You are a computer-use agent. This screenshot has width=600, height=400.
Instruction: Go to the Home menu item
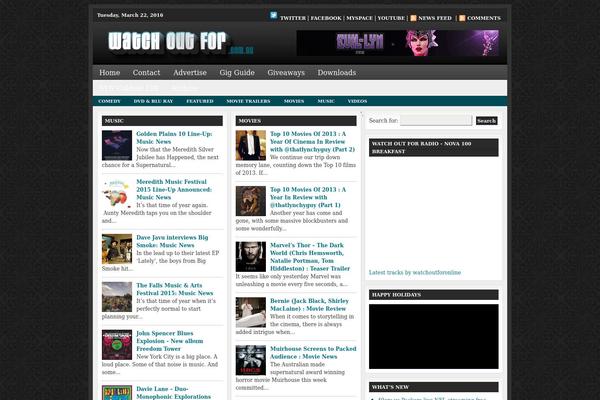coord(109,72)
